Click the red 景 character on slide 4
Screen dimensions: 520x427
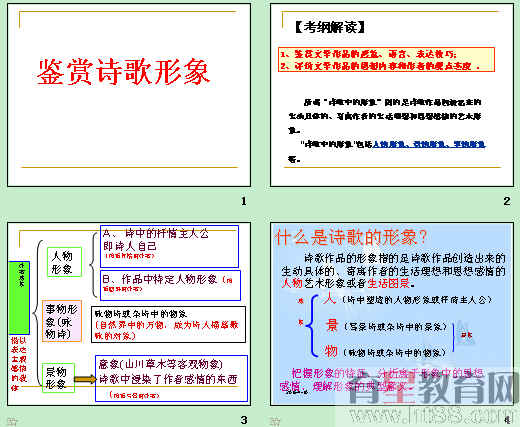click(332, 325)
